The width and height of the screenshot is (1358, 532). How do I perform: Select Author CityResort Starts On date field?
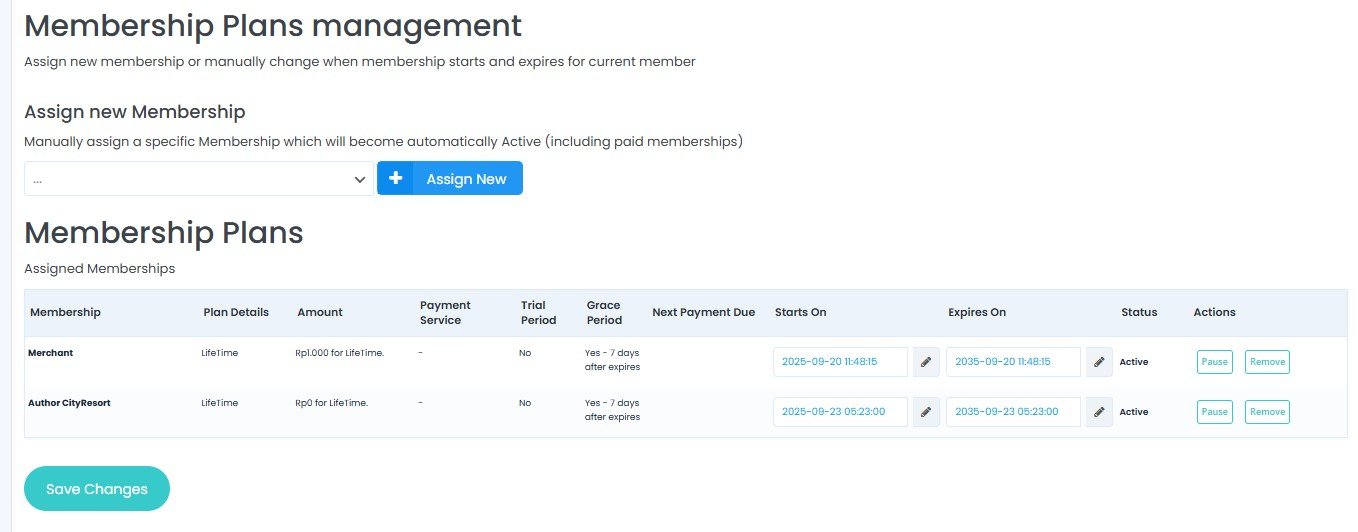pos(840,412)
